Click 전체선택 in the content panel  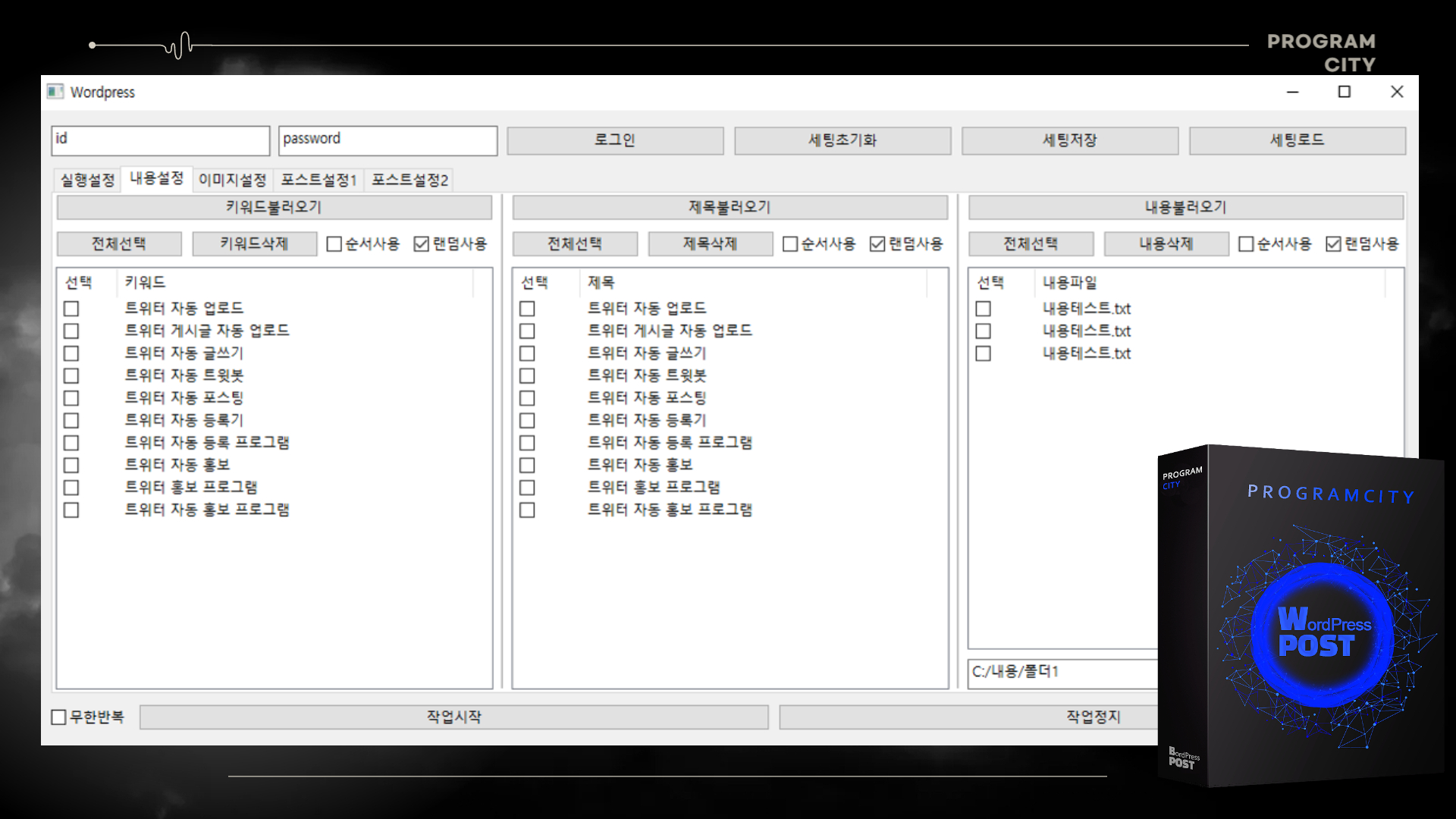[1031, 243]
